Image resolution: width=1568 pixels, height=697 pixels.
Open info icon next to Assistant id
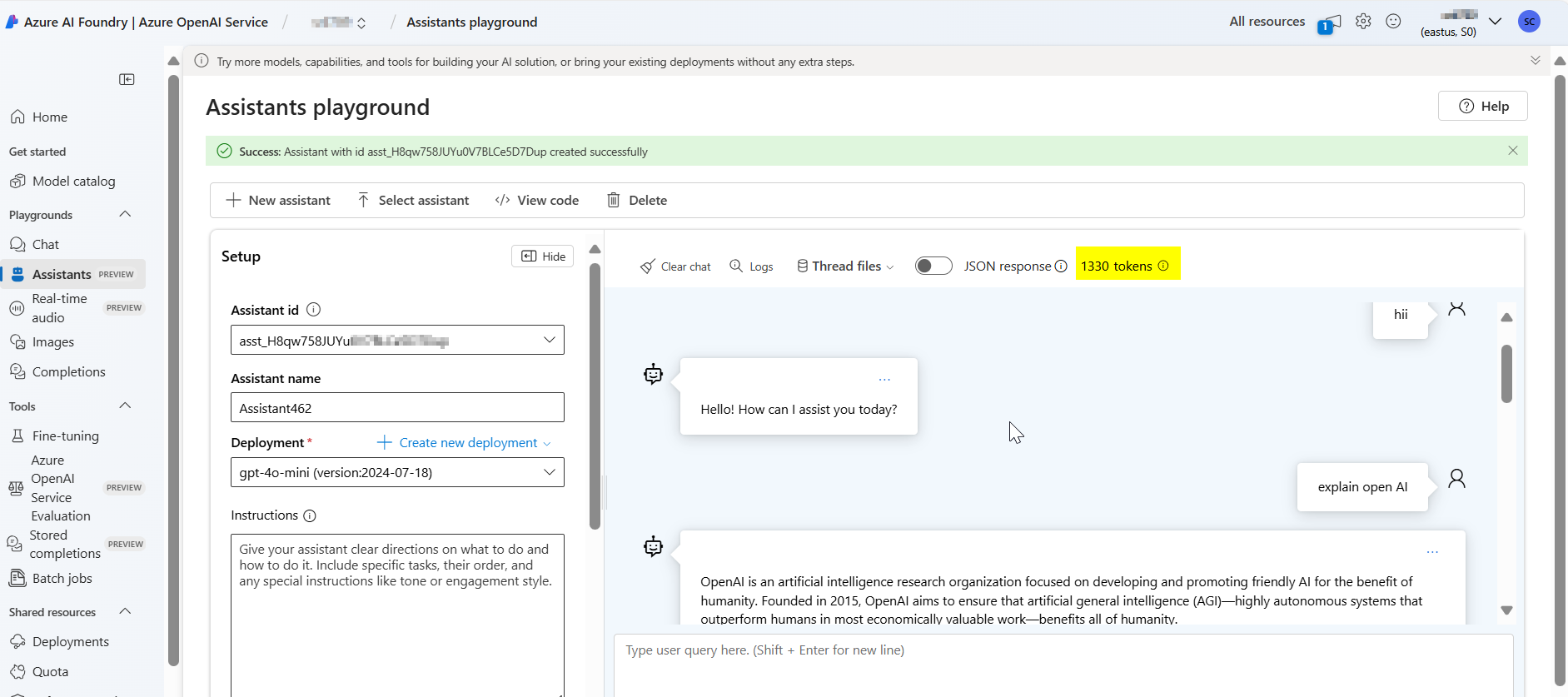pos(313,310)
